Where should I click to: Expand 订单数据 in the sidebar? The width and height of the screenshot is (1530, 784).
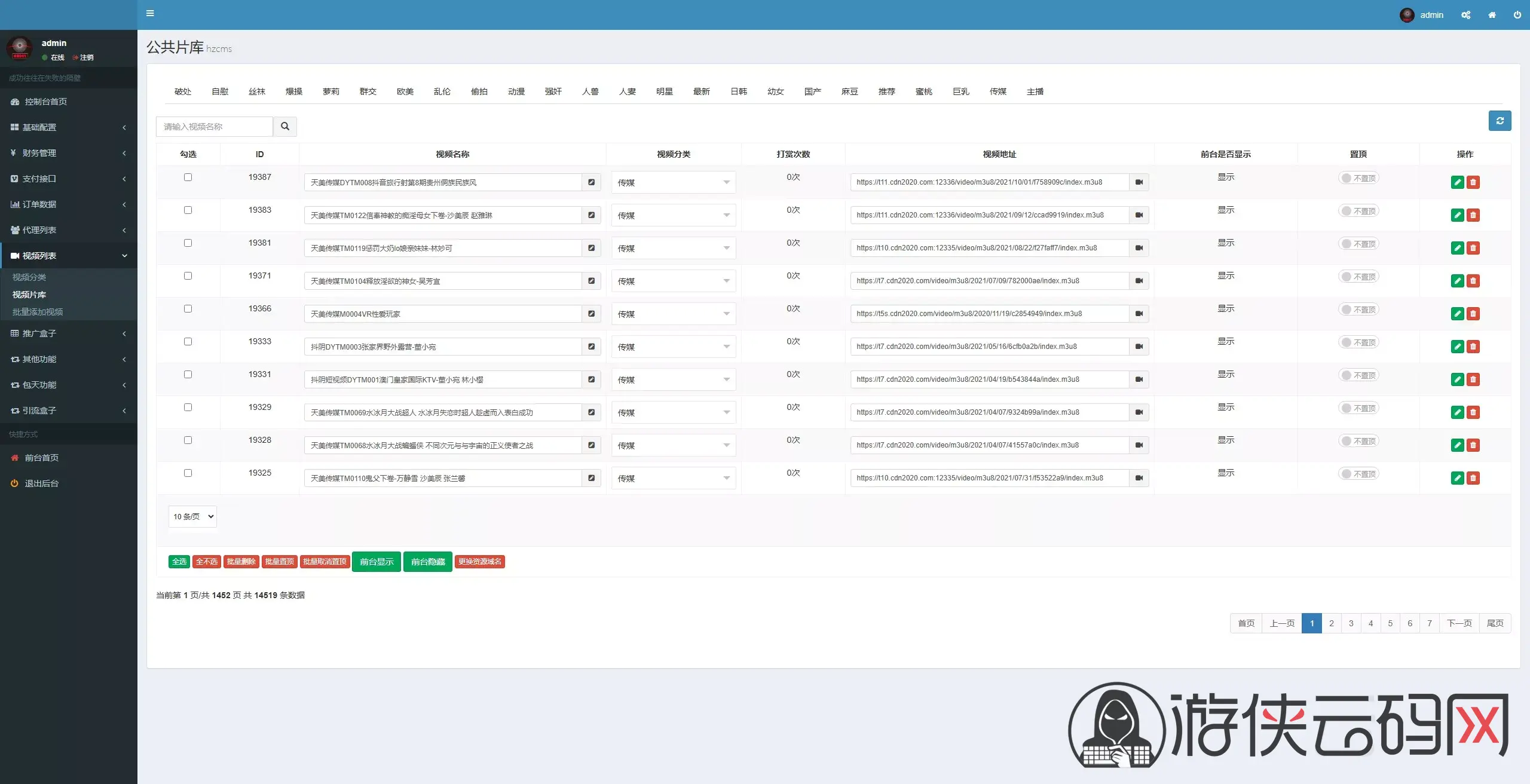point(68,204)
